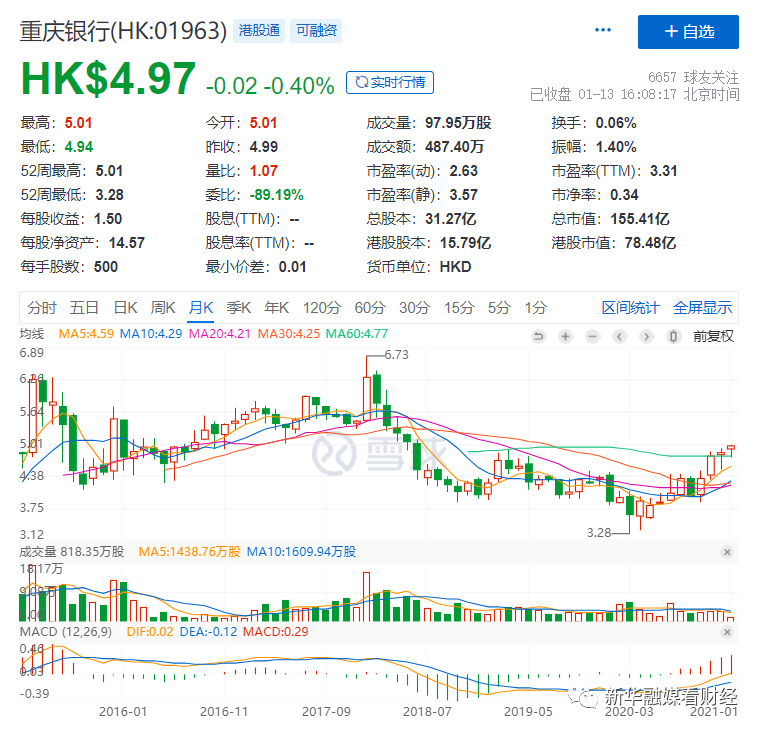This screenshot has height=730, width=762.
Task: Click the MACD (12,26,9) parameters label
Action: click(66, 632)
